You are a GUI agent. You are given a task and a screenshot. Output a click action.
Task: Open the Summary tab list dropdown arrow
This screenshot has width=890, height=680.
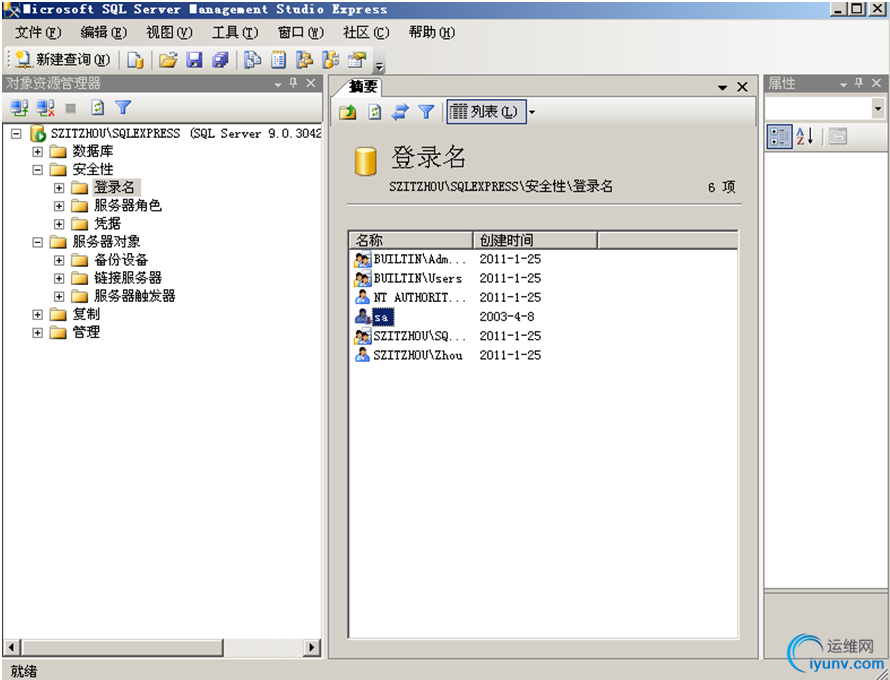coord(723,87)
